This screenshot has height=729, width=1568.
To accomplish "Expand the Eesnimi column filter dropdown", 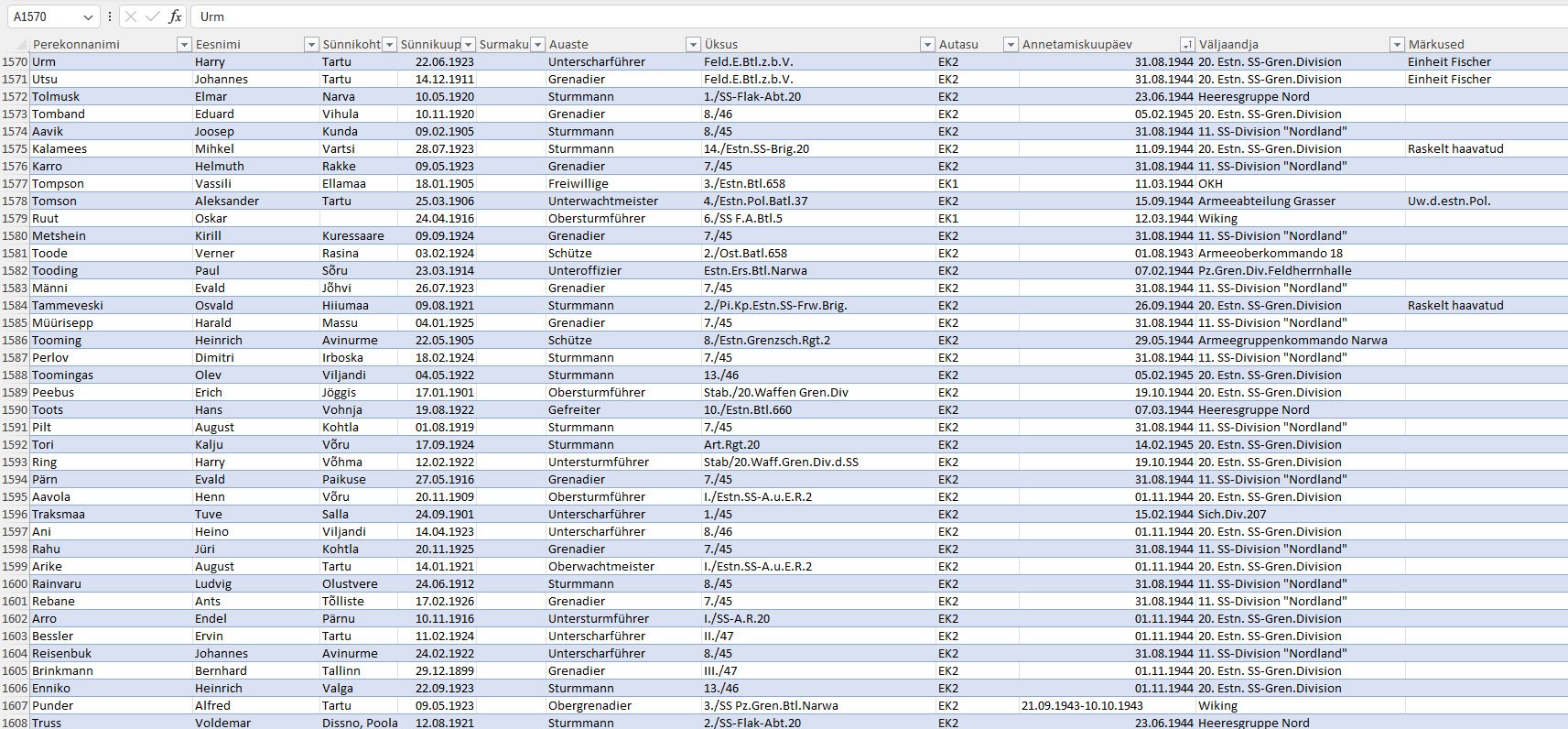I will point(310,44).
